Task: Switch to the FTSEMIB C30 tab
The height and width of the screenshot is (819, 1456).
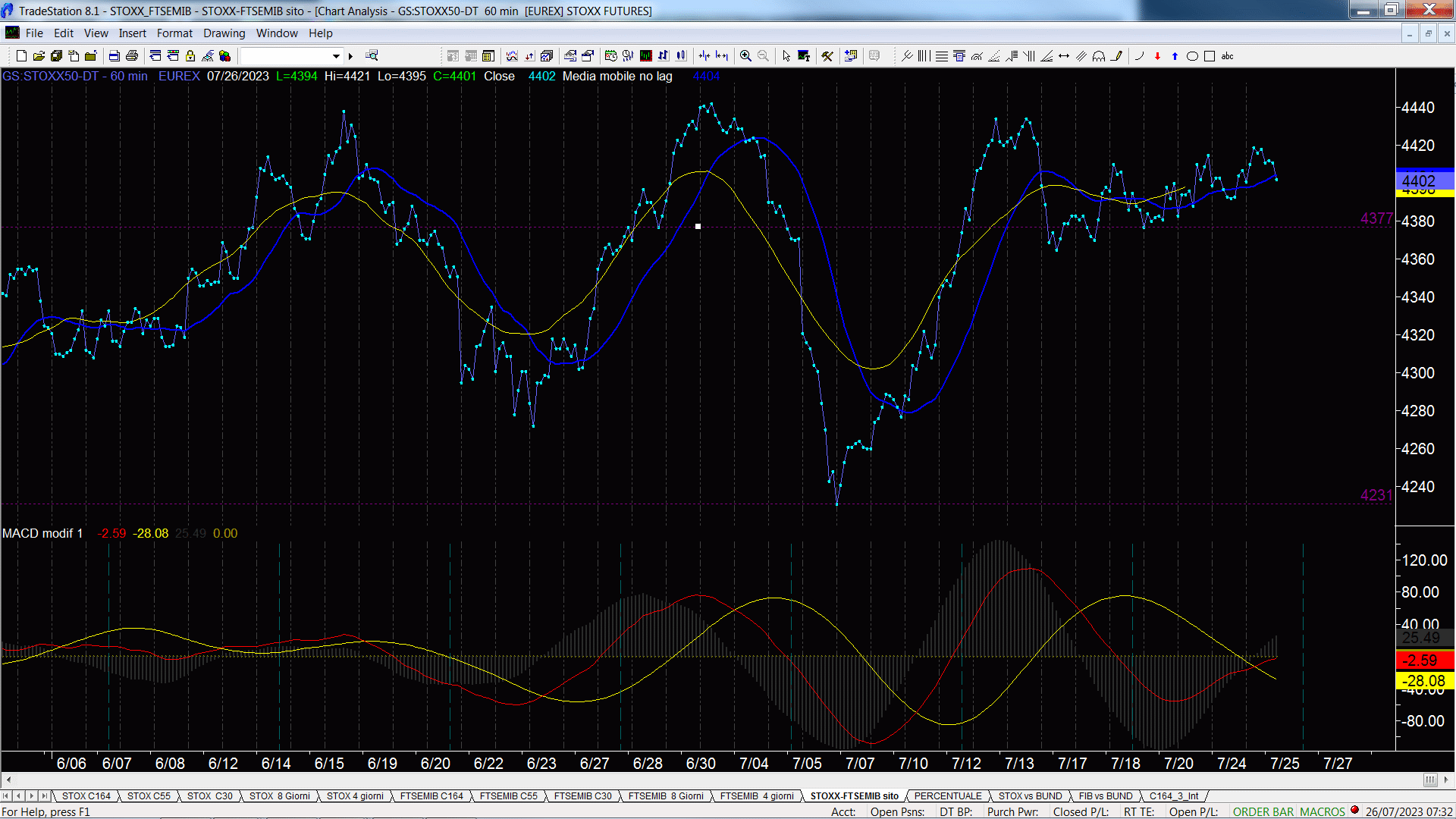Action: point(582,795)
